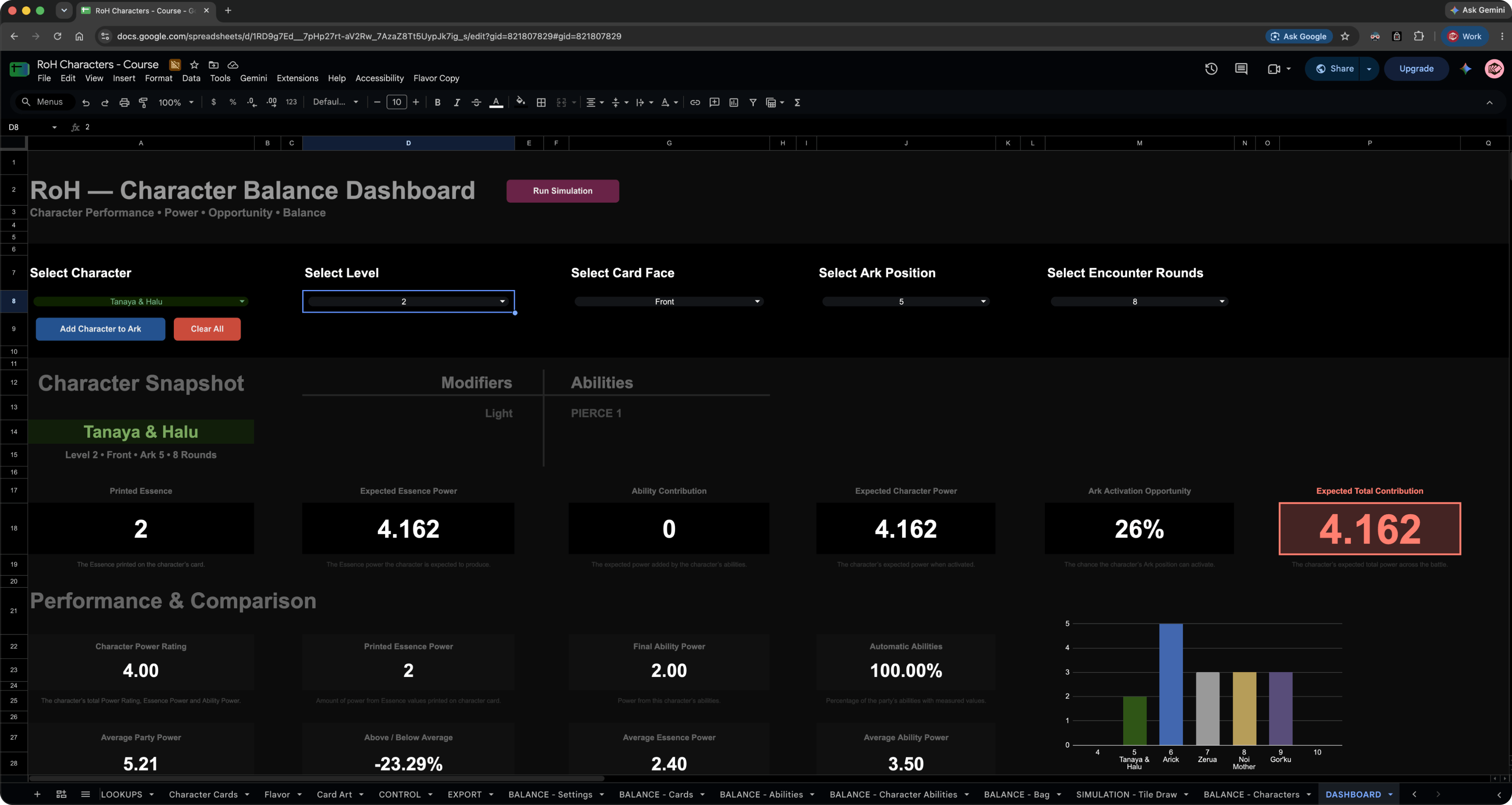Hide the menus with collapse arrow
The width and height of the screenshot is (1512, 805).
(1489, 102)
